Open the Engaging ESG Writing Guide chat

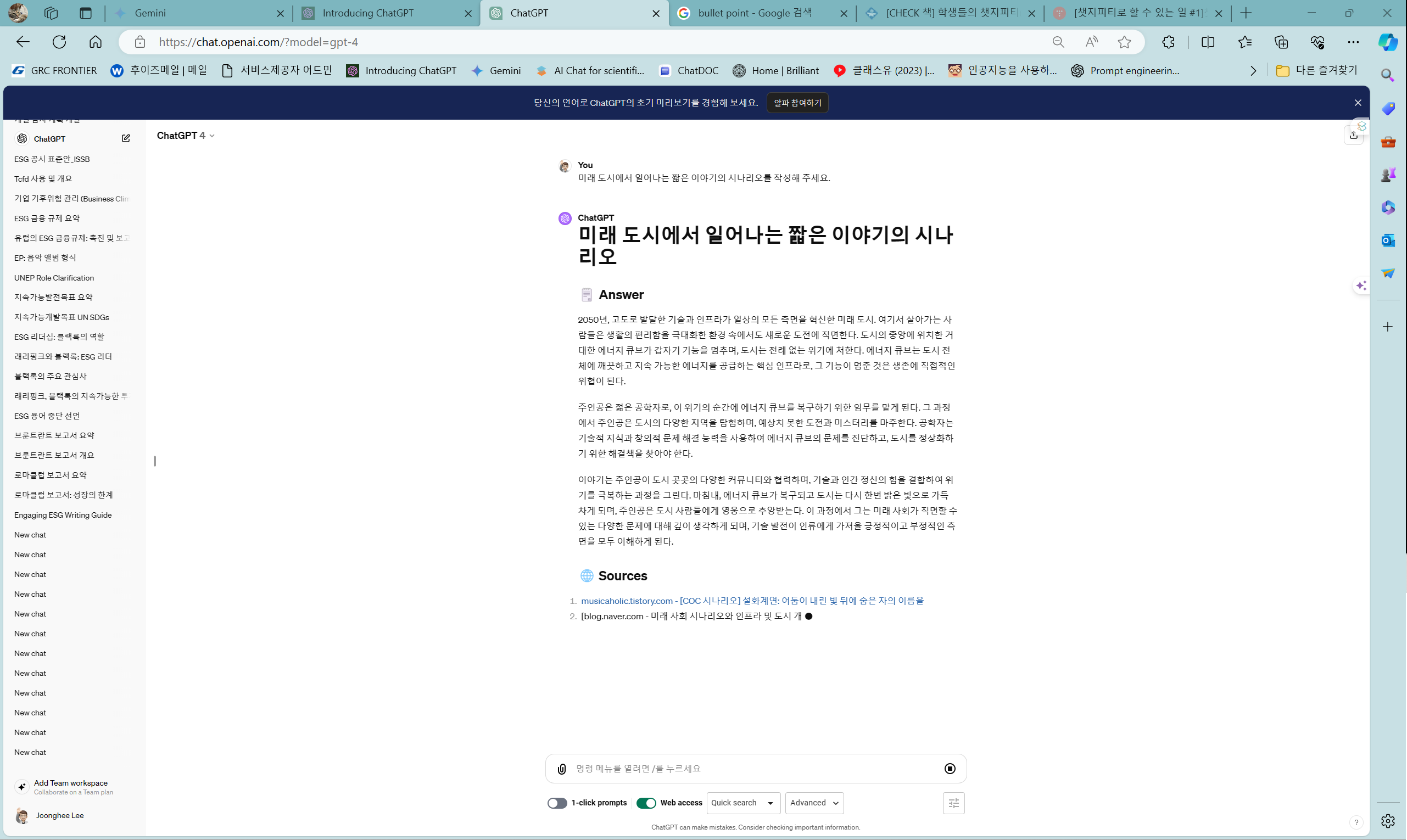tap(63, 515)
